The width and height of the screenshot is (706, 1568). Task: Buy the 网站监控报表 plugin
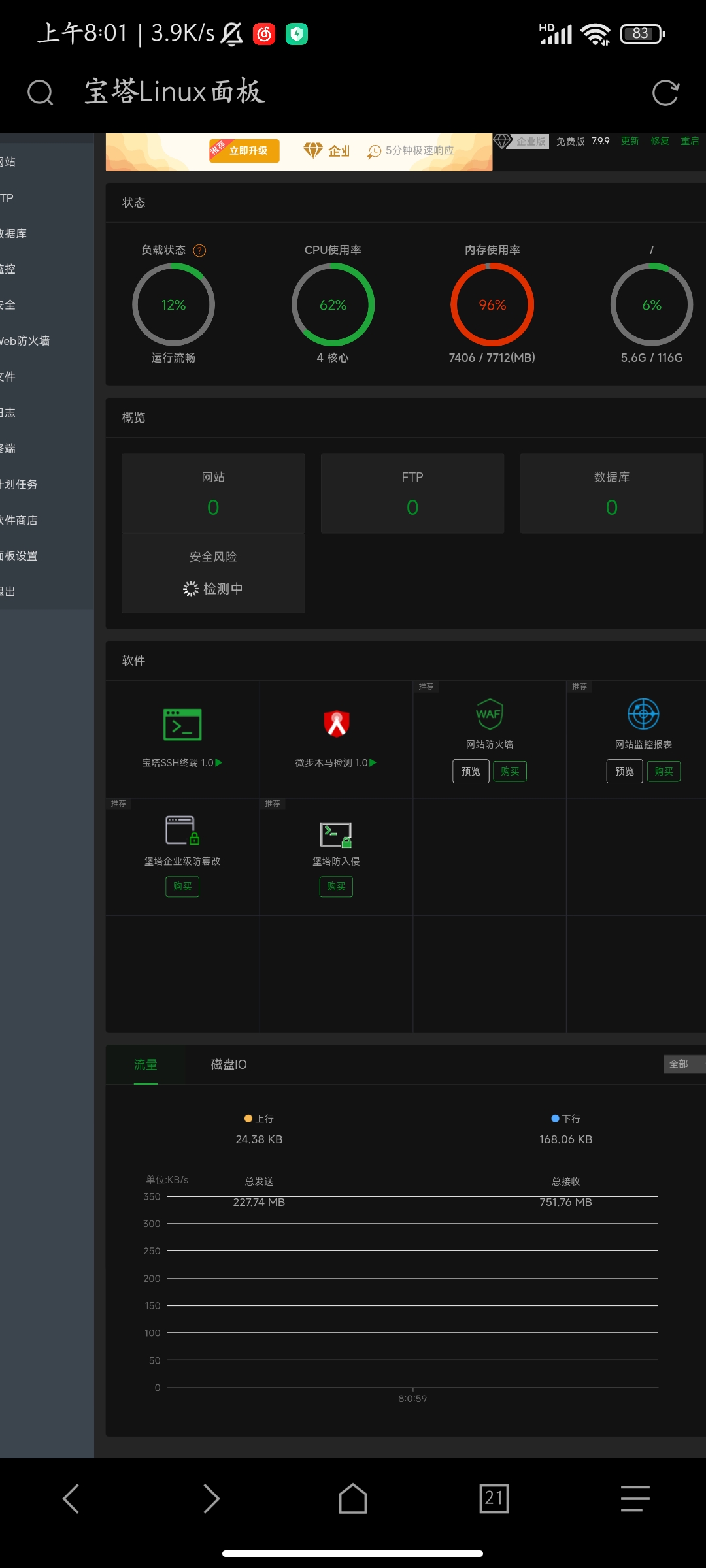(x=664, y=772)
